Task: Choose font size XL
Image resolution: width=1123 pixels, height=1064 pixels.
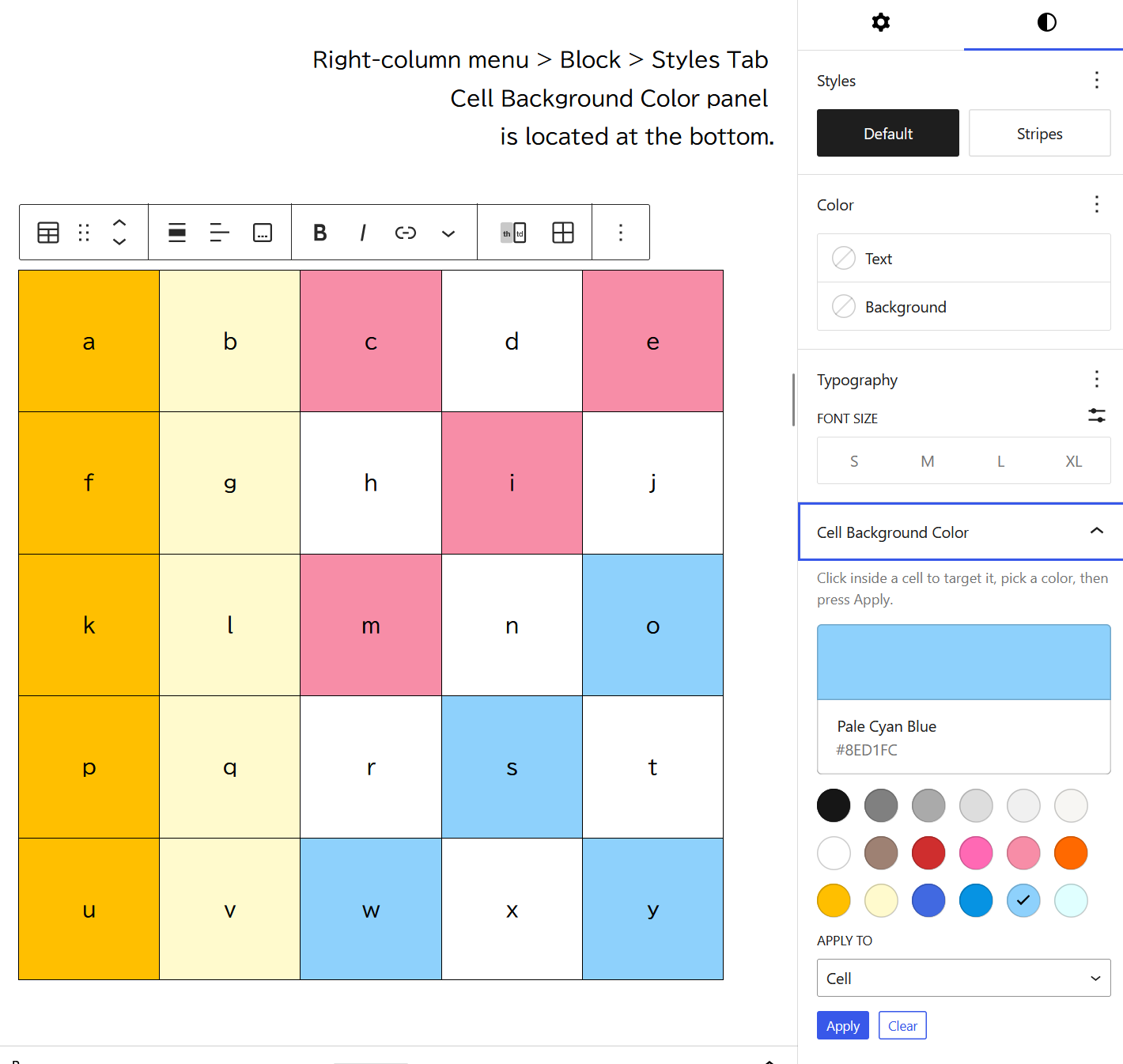Action: tap(1073, 461)
